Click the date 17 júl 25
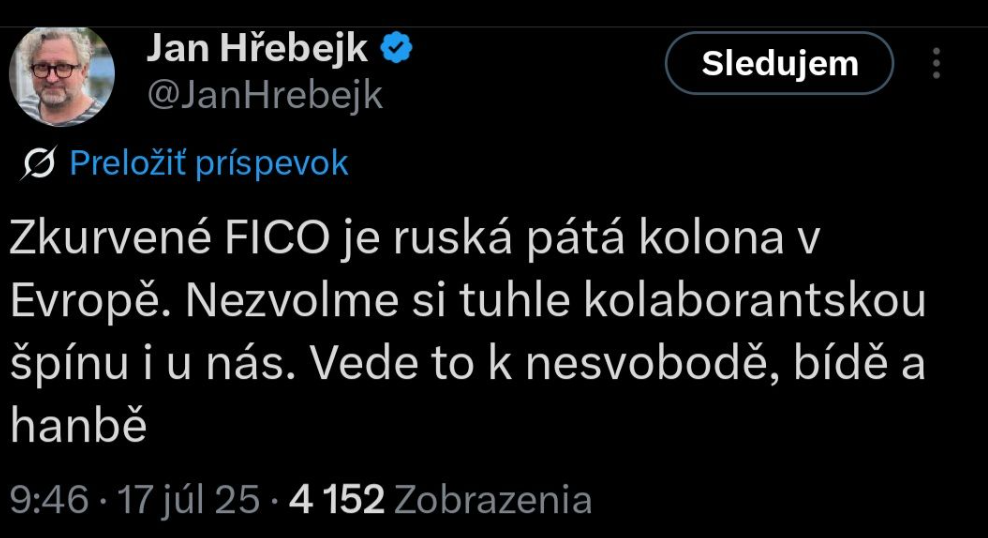The height and width of the screenshot is (538, 988). tap(190, 499)
